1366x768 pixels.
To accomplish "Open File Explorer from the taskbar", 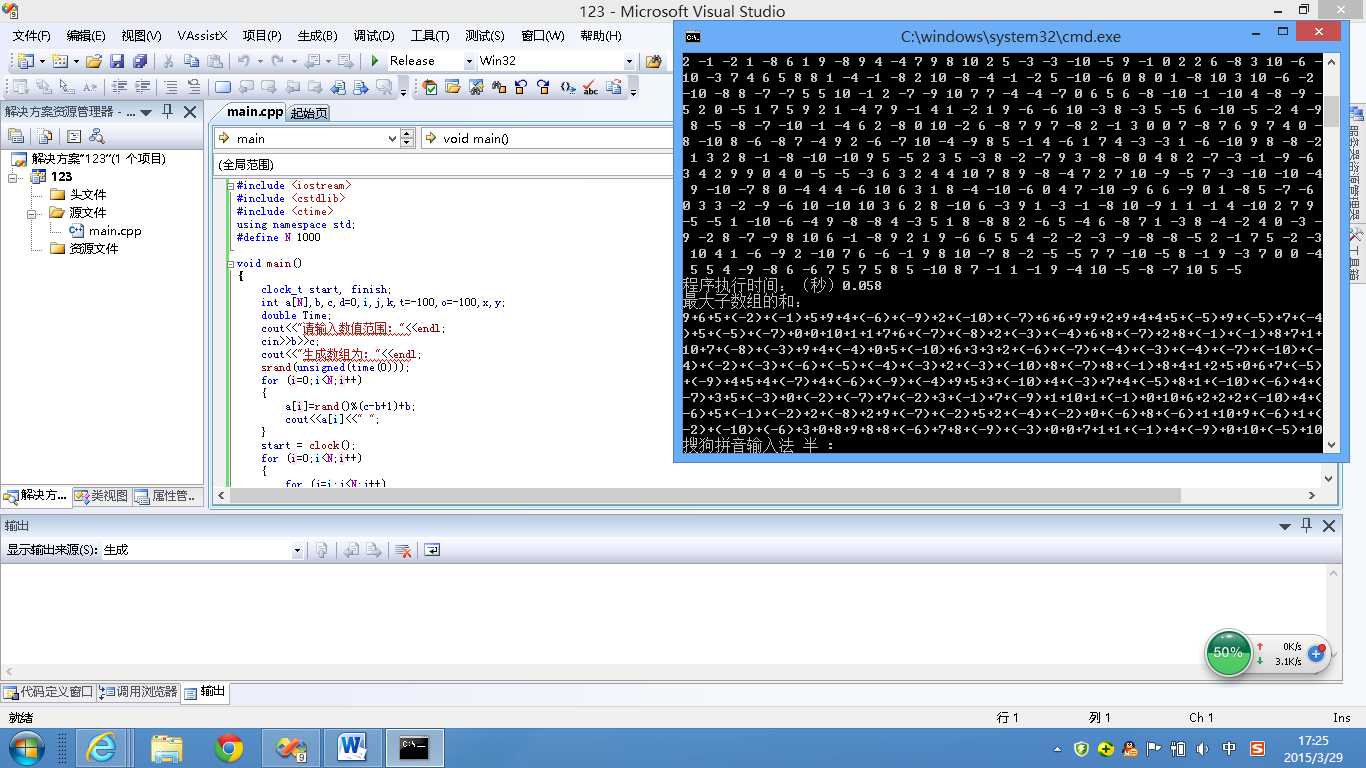I will pos(166,748).
